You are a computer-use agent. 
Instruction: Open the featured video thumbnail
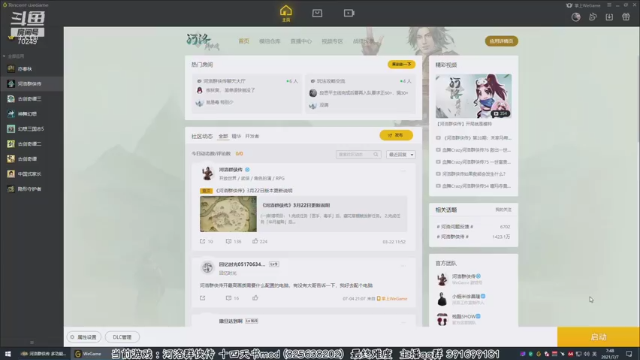pos(473,96)
